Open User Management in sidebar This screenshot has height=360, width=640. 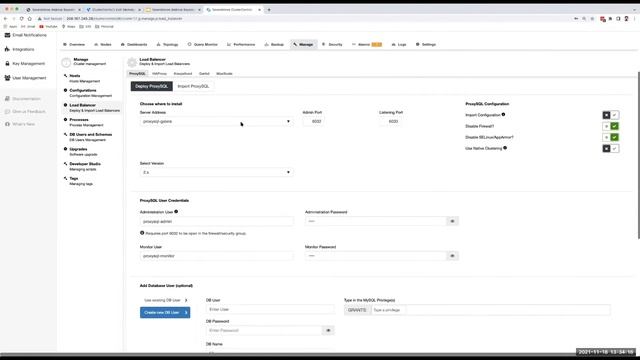point(26,78)
